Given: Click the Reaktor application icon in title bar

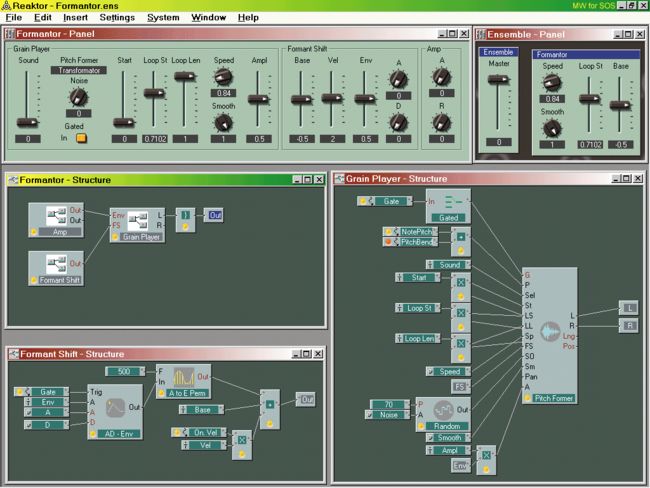Looking at the screenshot, I should point(6,5).
